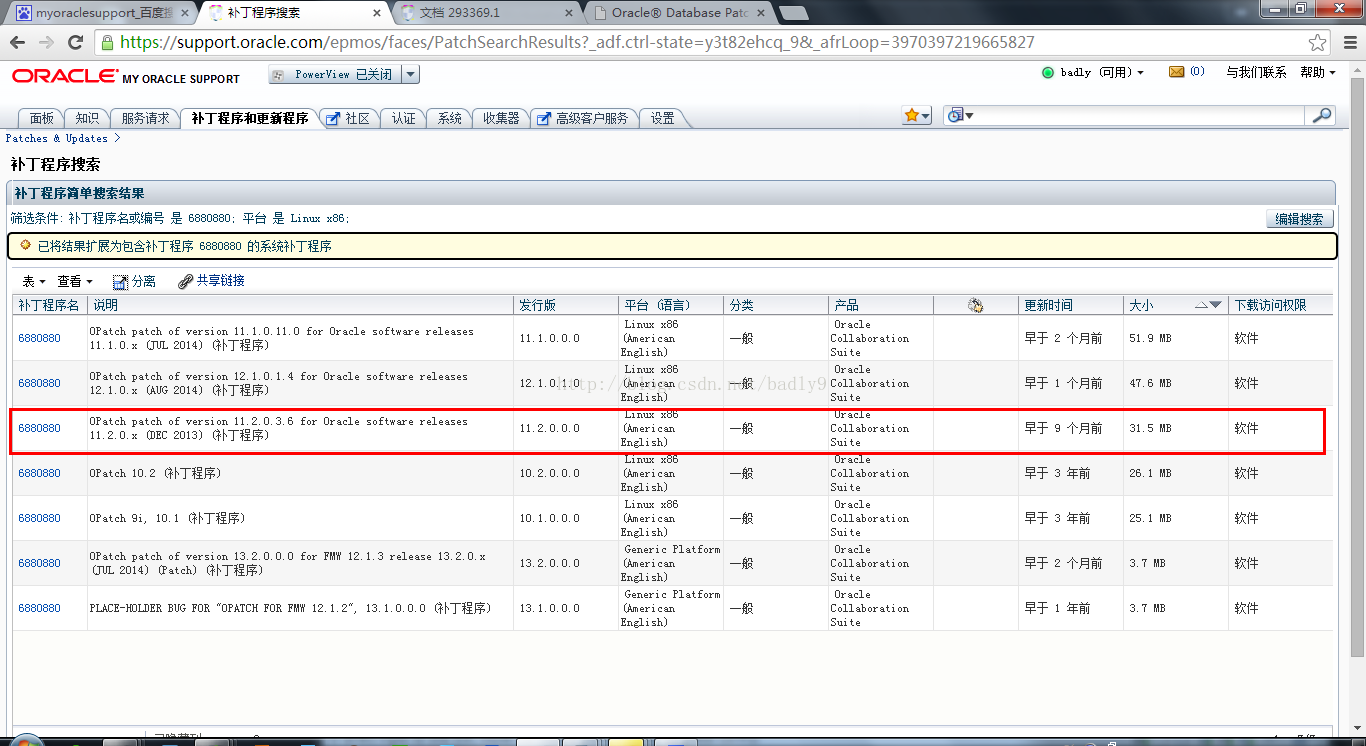Open patch 6880880 for version 11.1.0.0.0
This screenshot has height=746, width=1366.
39,338
